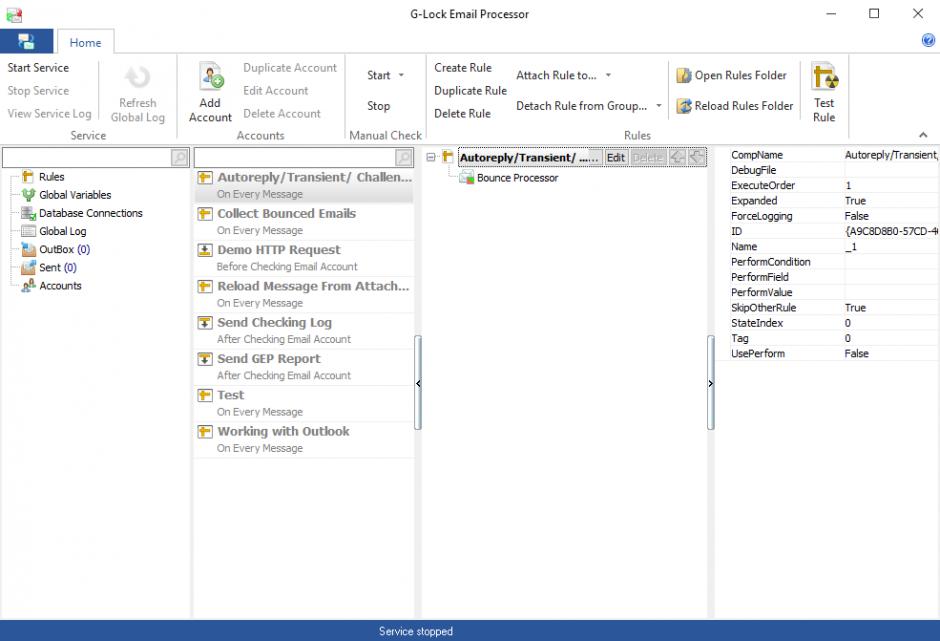Select Accounts icon in tree
Image resolution: width=940 pixels, height=641 pixels.
(x=28, y=285)
